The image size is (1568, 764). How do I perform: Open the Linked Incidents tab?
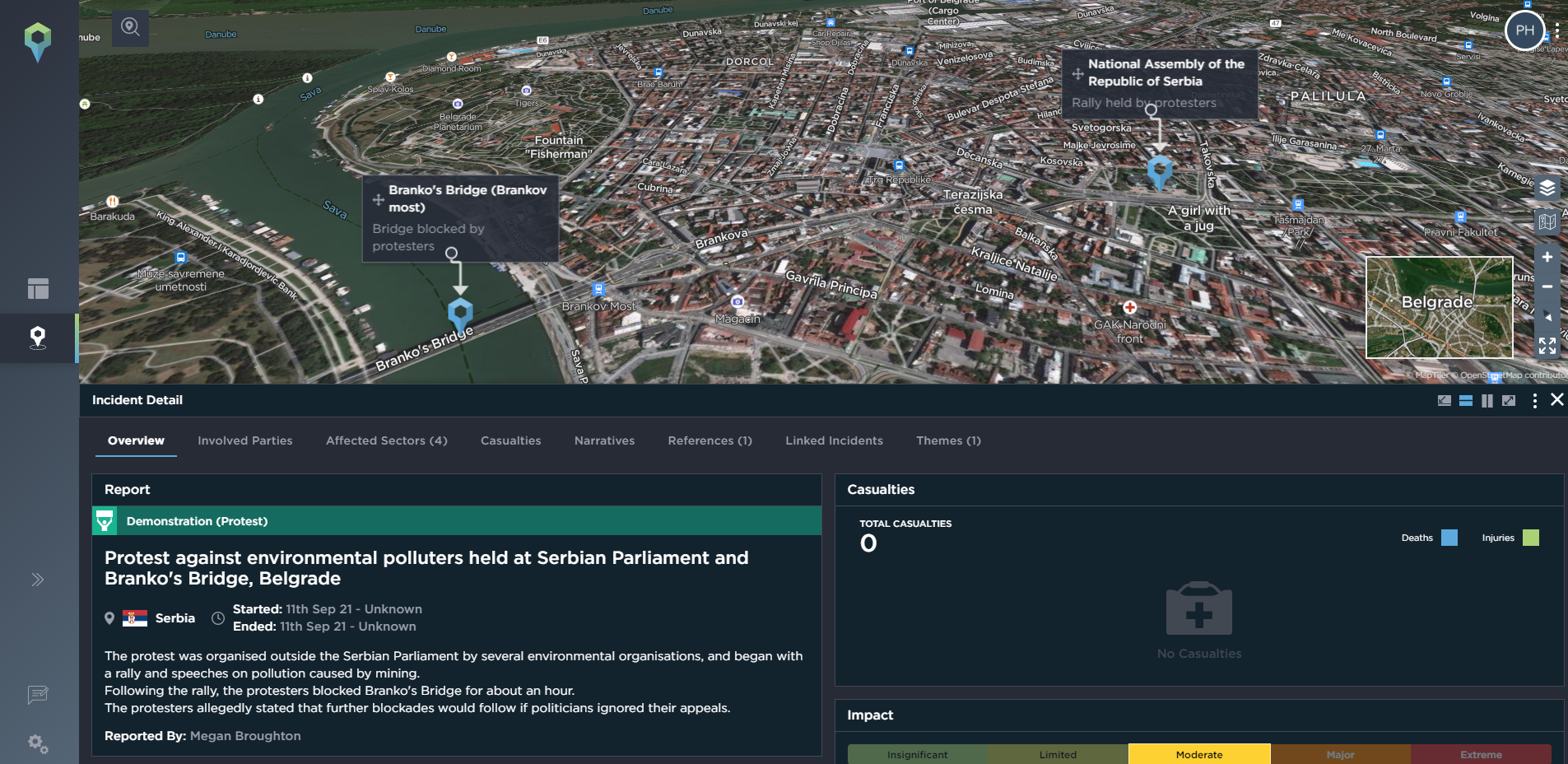(835, 440)
